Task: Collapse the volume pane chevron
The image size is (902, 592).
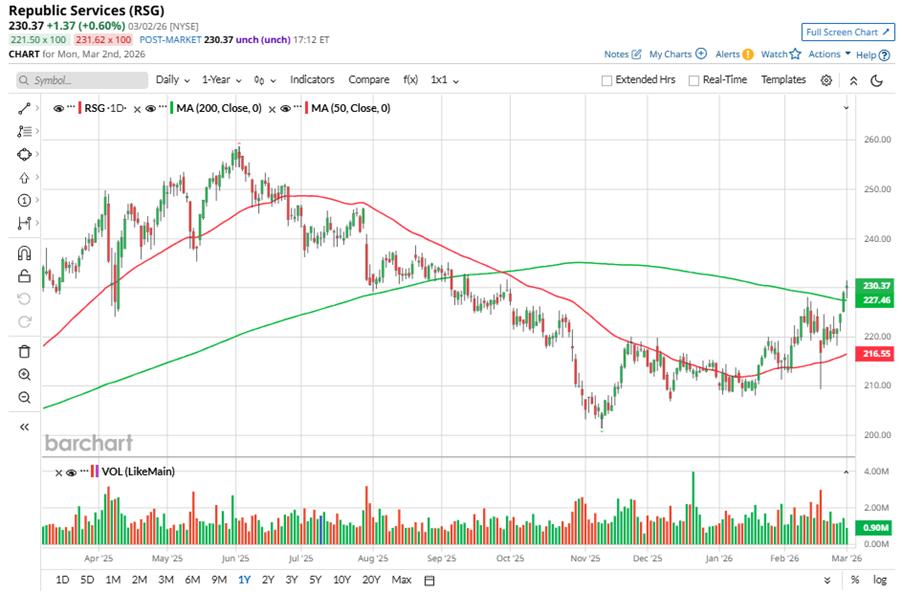Action: click(x=846, y=472)
